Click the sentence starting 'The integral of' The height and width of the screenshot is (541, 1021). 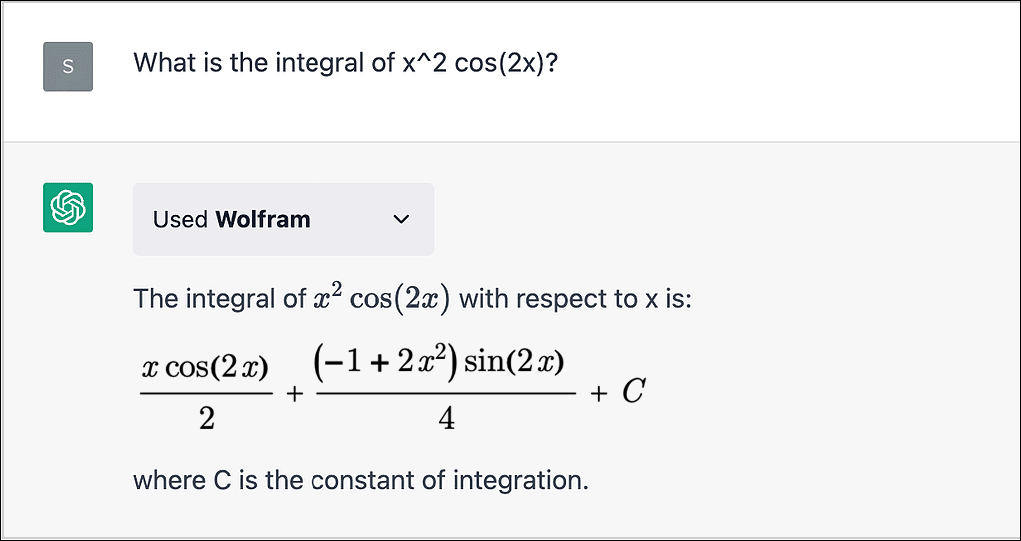[x=411, y=298]
